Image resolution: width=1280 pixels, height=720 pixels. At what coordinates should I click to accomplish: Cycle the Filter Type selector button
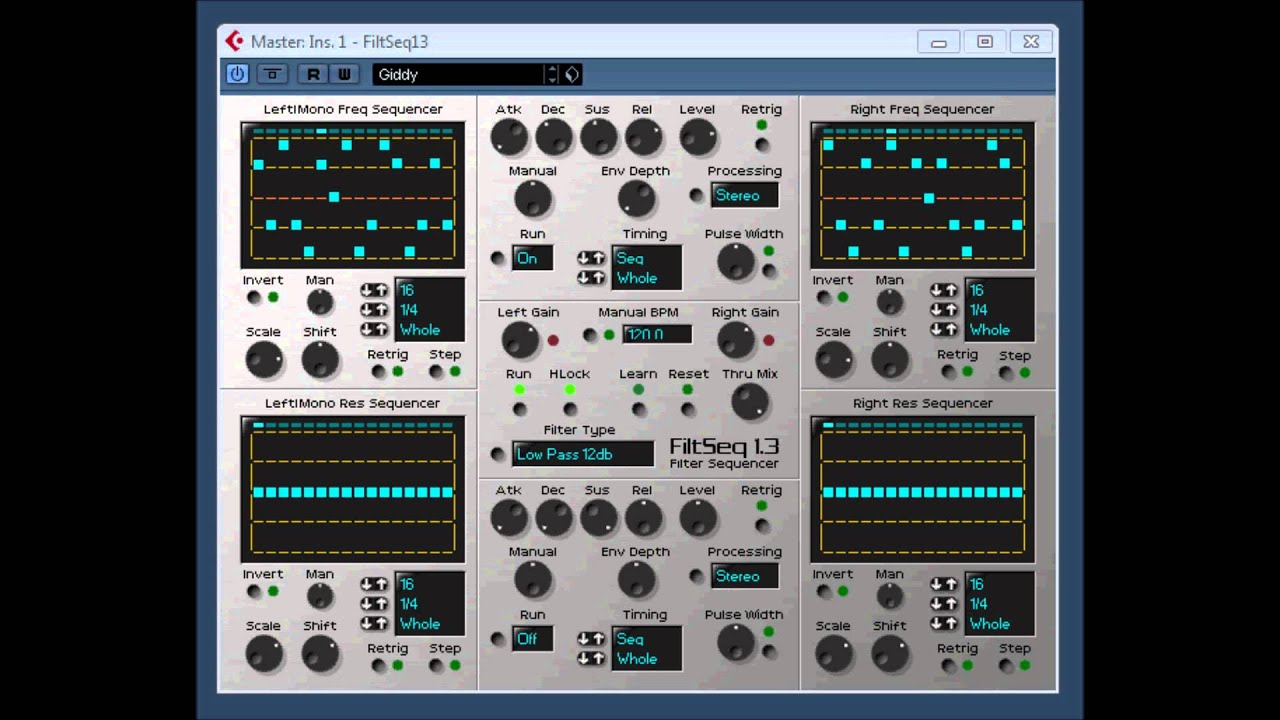(x=498, y=454)
